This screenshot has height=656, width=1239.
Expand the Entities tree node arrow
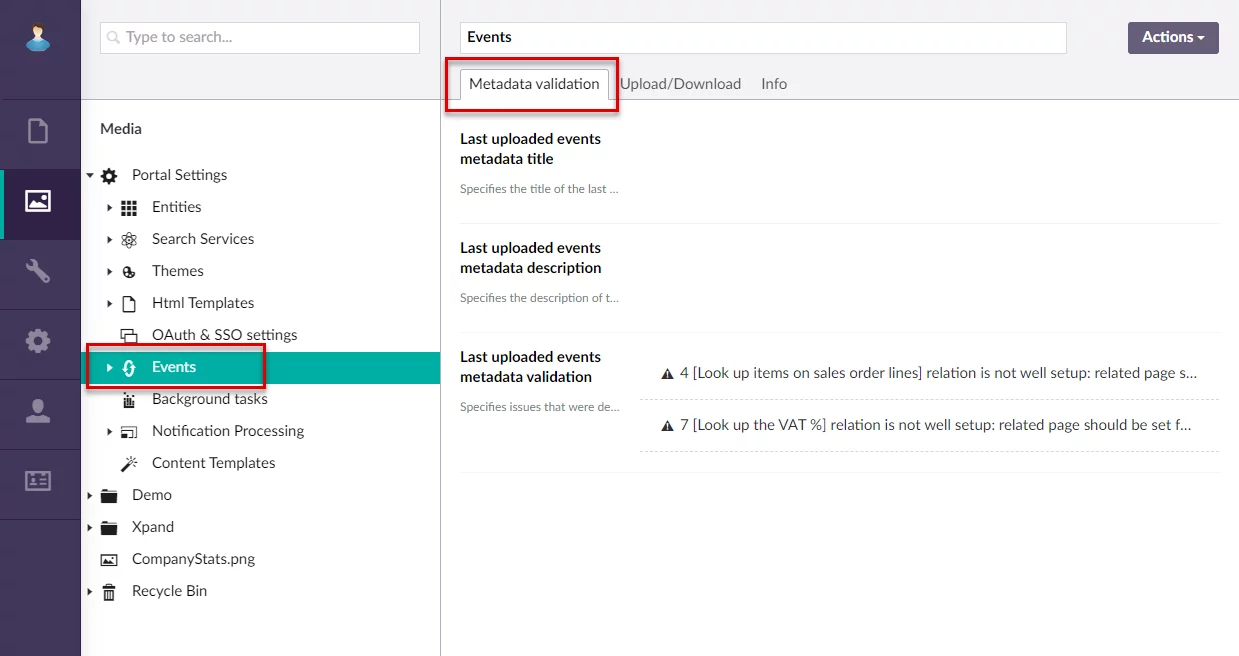109,208
